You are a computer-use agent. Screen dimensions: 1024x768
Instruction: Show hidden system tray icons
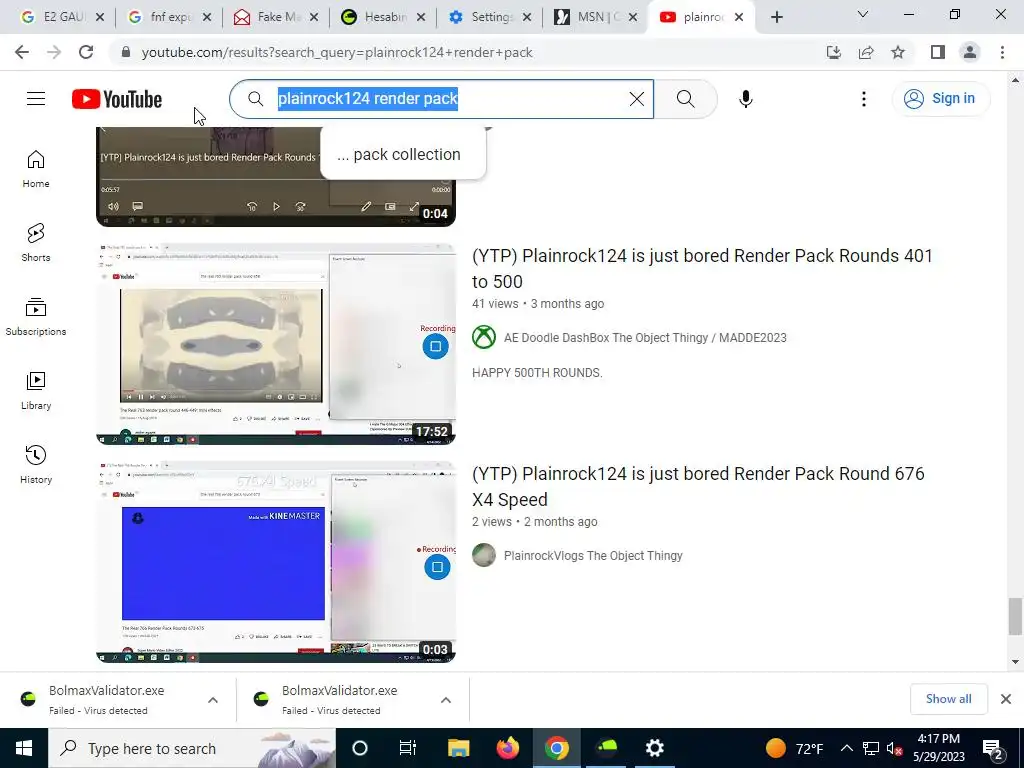846,748
